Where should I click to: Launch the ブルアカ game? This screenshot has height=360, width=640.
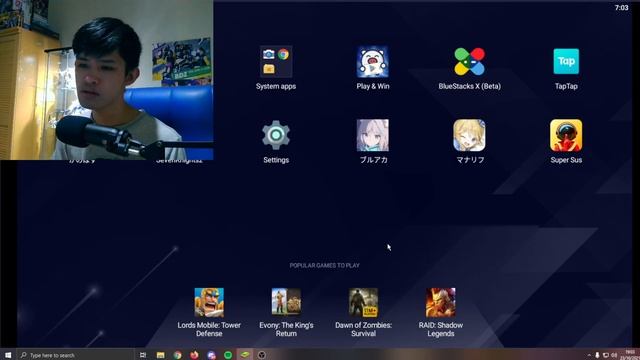tap(373, 135)
